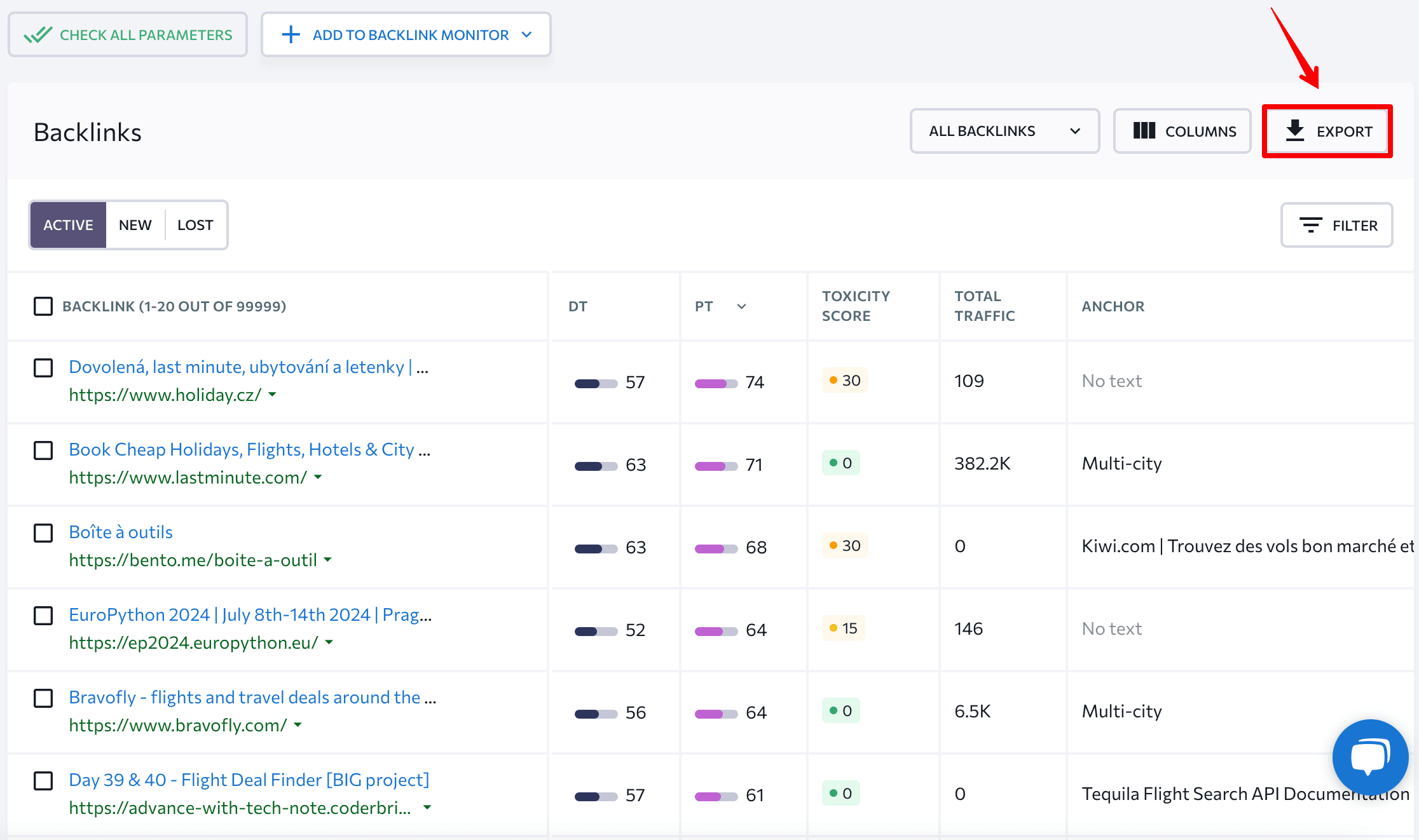This screenshot has height=840, width=1419.
Task: Click the Kiwi.com Trouvez des vols anchor text
Action: [1247, 546]
